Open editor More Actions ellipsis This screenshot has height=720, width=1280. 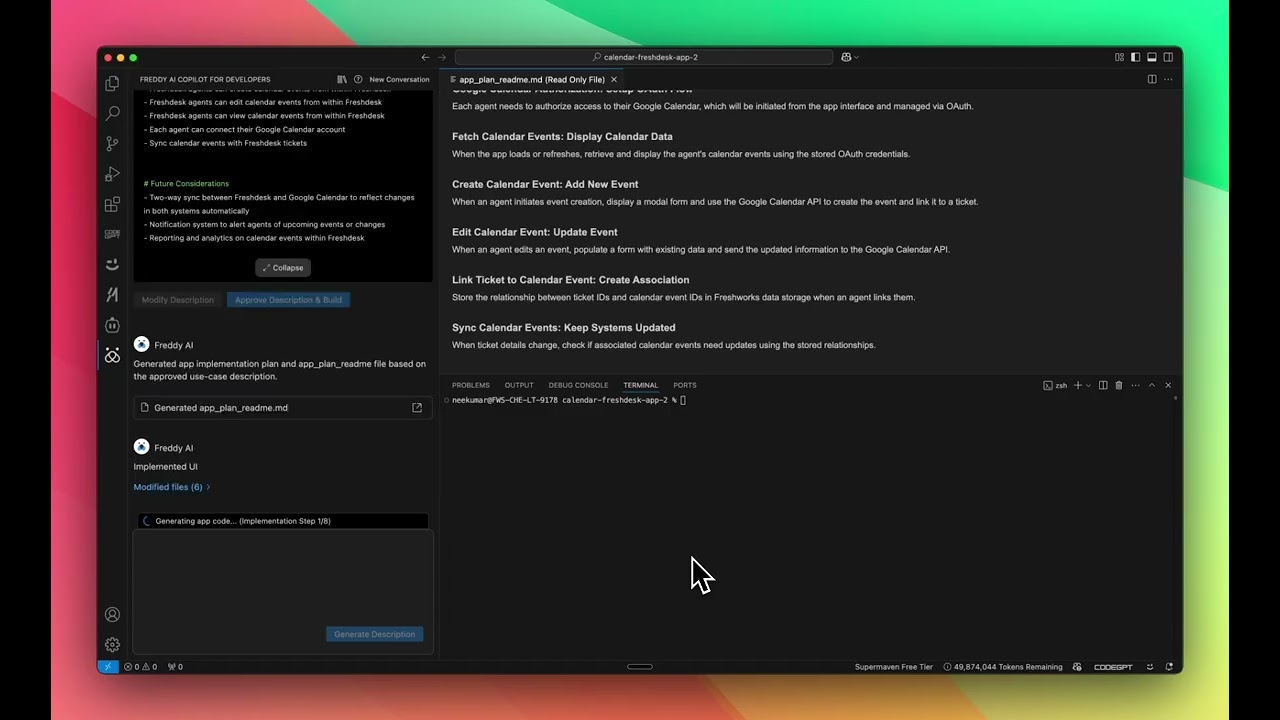pyautogui.click(x=1168, y=79)
